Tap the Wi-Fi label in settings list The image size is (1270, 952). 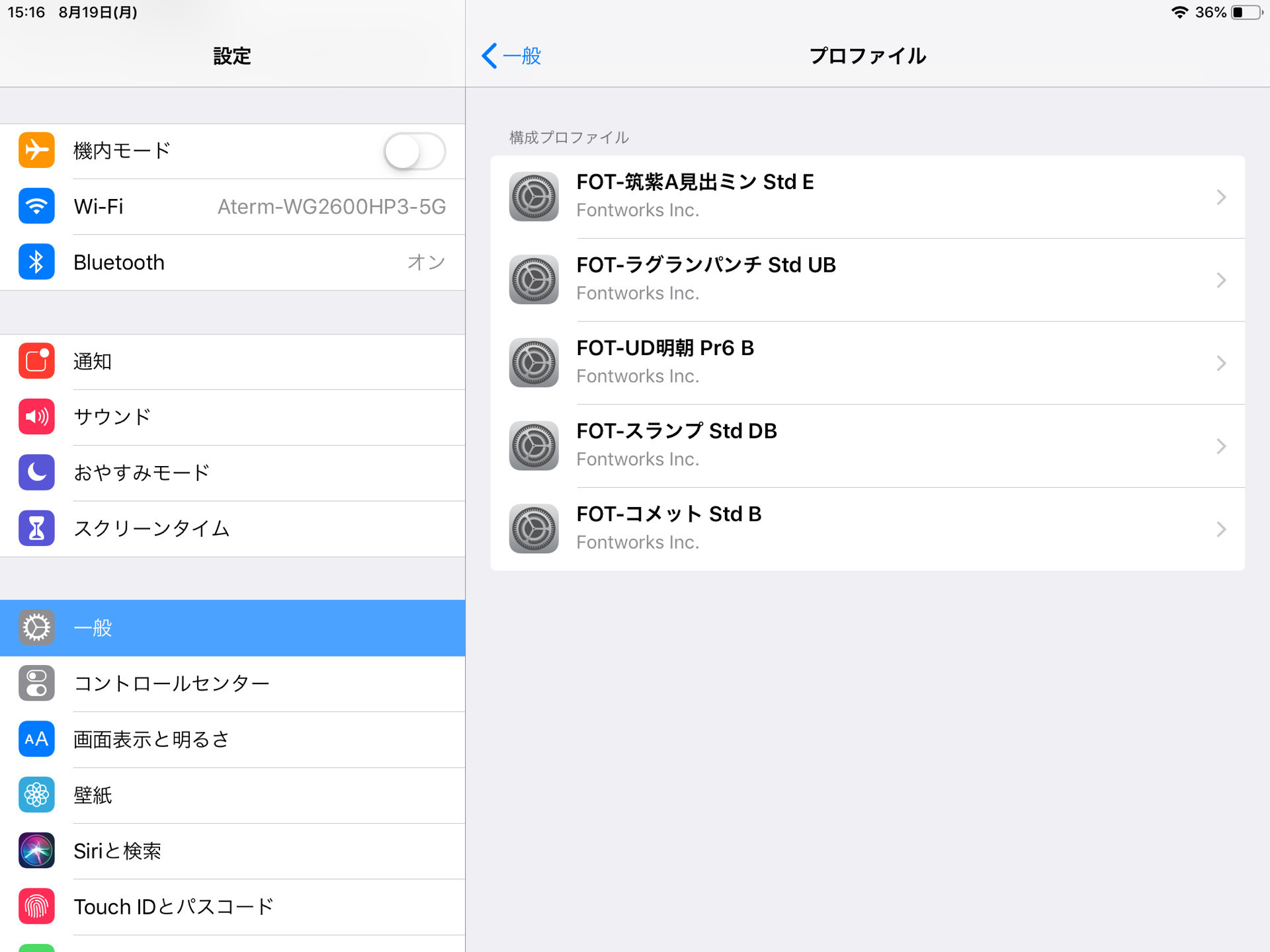[x=99, y=206]
